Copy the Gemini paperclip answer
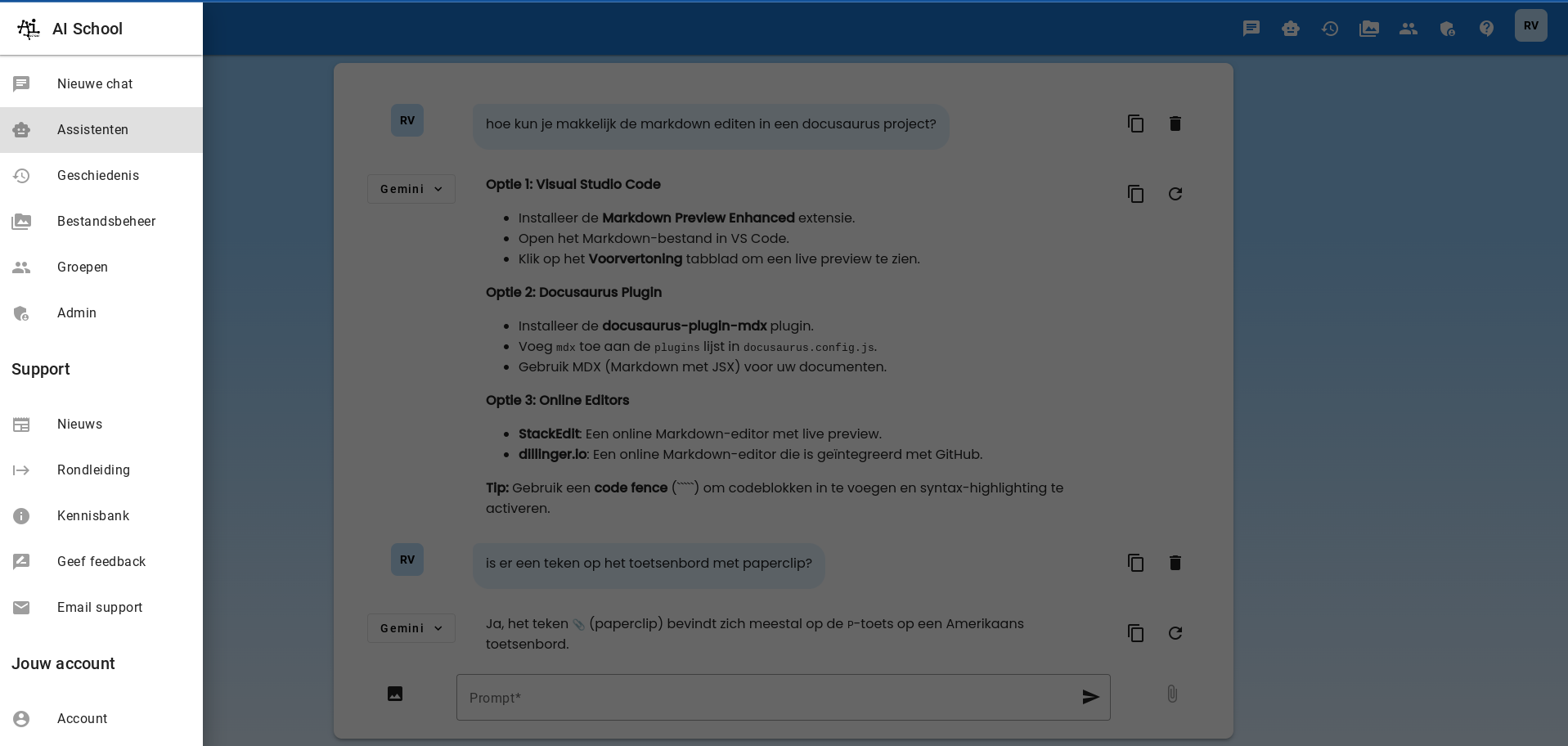1568x746 pixels. click(1135, 633)
